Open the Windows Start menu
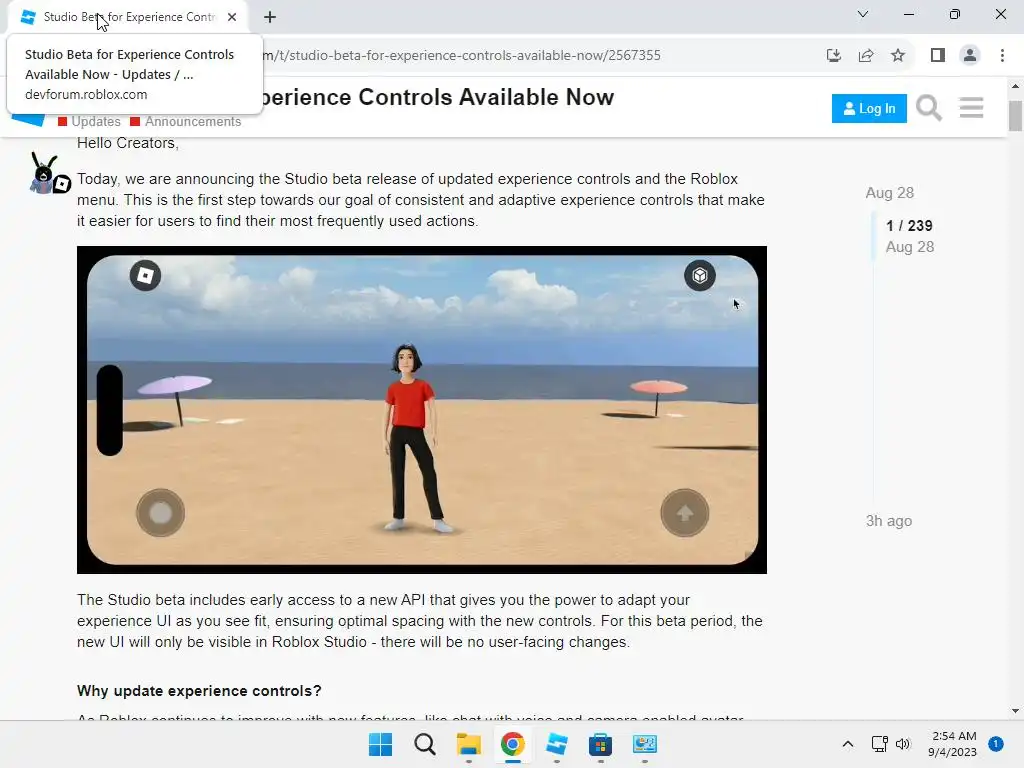Image resolution: width=1024 pixels, height=768 pixels. pos(380,744)
